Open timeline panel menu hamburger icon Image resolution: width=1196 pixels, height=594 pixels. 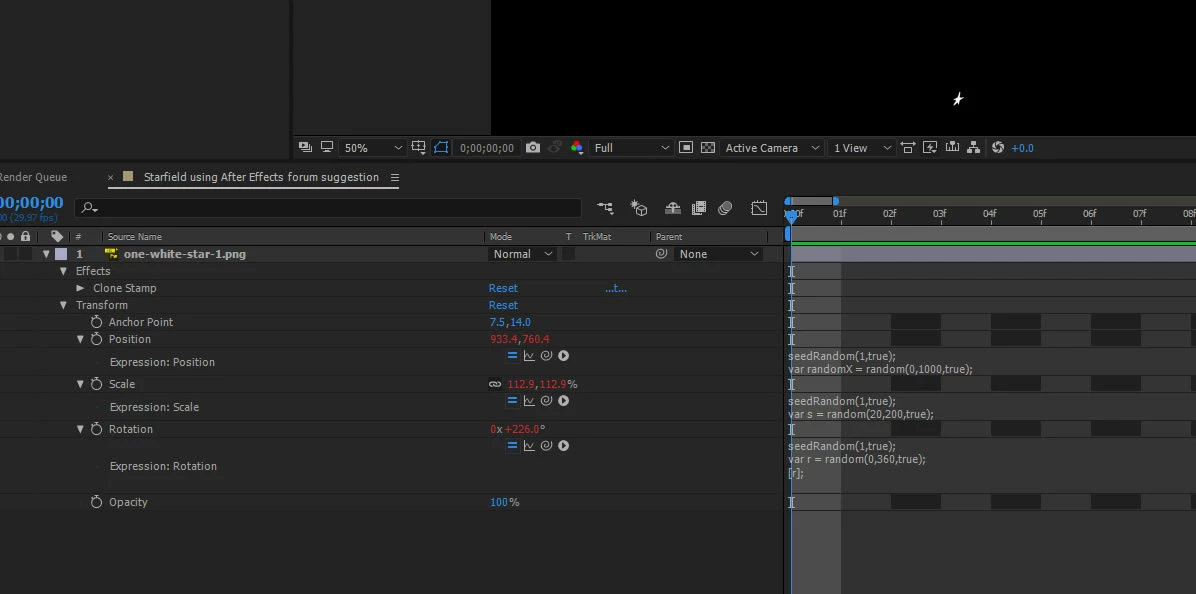[x=394, y=177]
